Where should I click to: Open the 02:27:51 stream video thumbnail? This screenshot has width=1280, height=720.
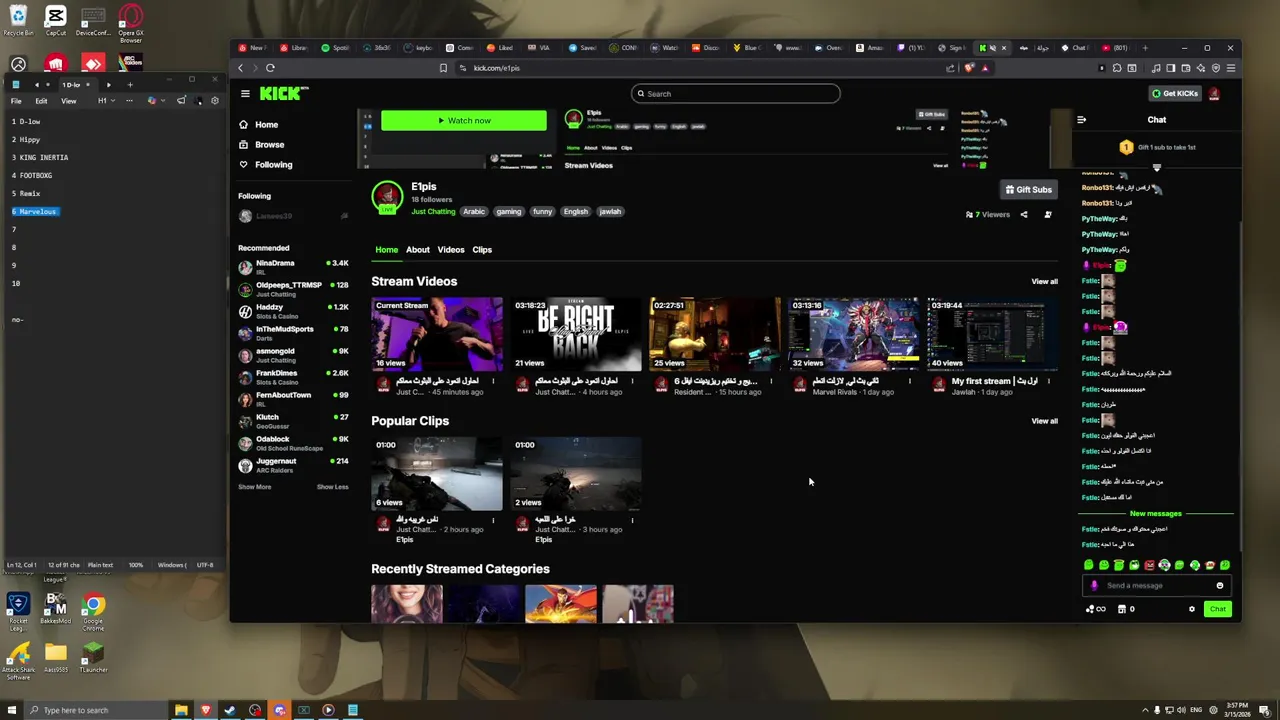click(715, 334)
